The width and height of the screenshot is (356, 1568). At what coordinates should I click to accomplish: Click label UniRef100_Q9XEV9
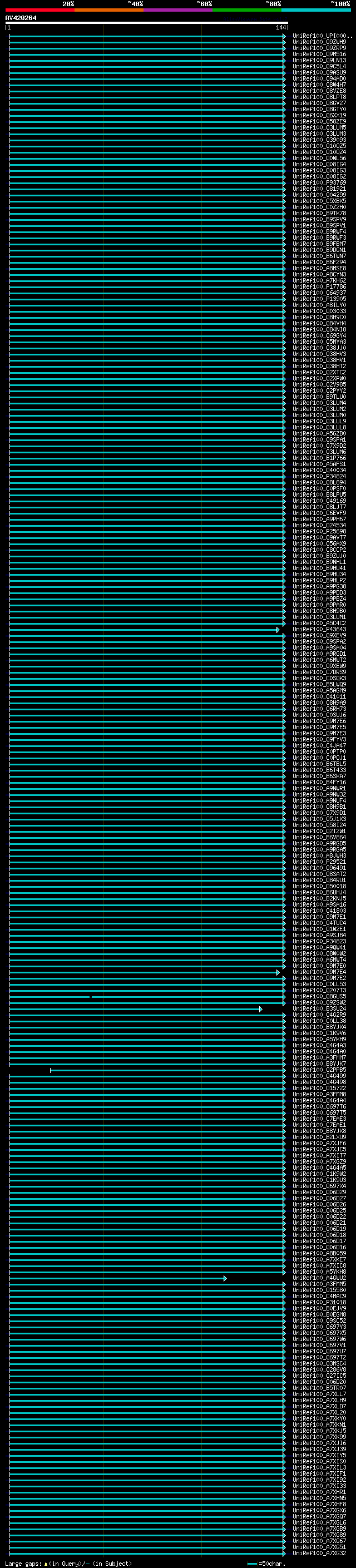point(319,635)
